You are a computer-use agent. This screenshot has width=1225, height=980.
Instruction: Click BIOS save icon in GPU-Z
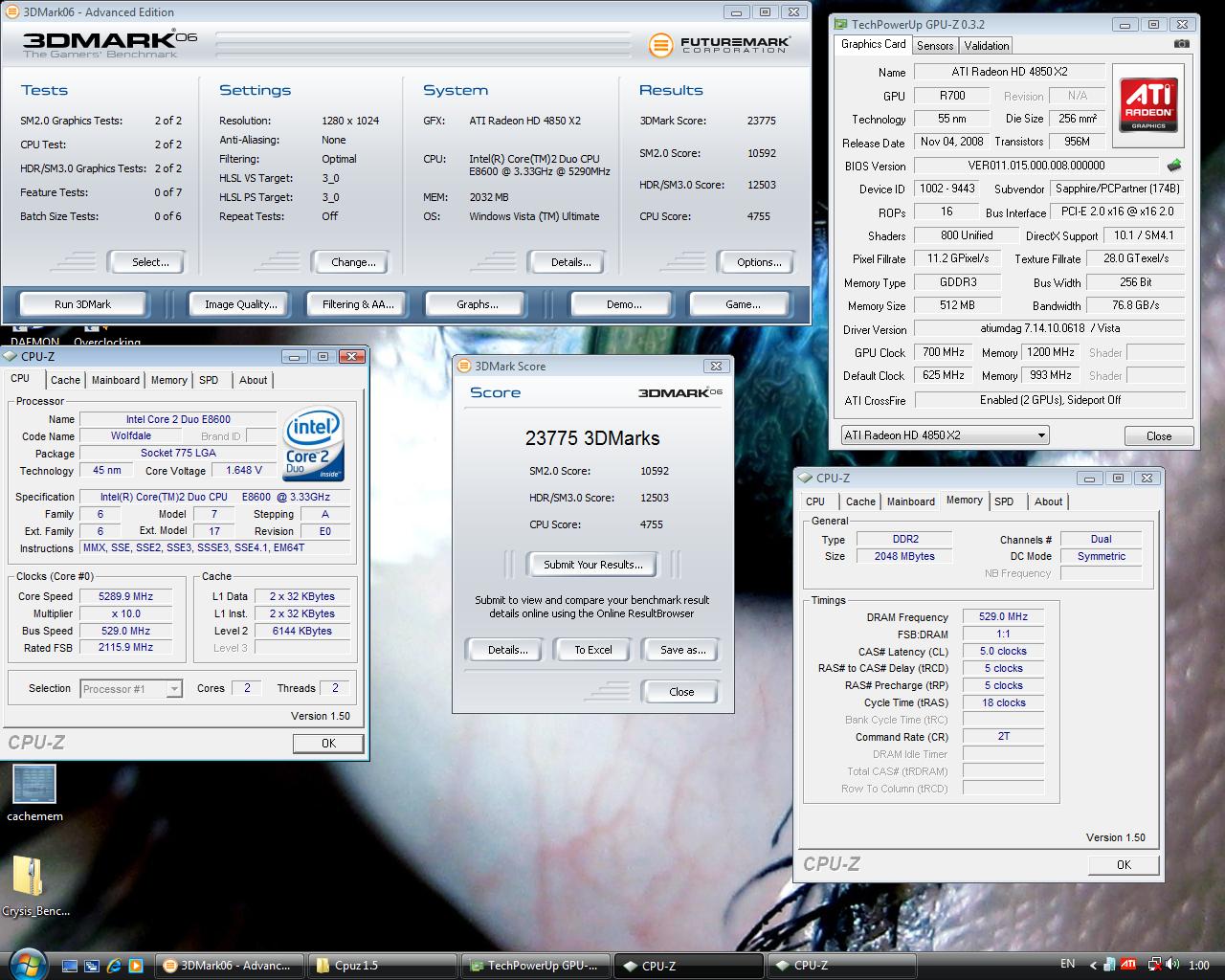pos(1174,166)
